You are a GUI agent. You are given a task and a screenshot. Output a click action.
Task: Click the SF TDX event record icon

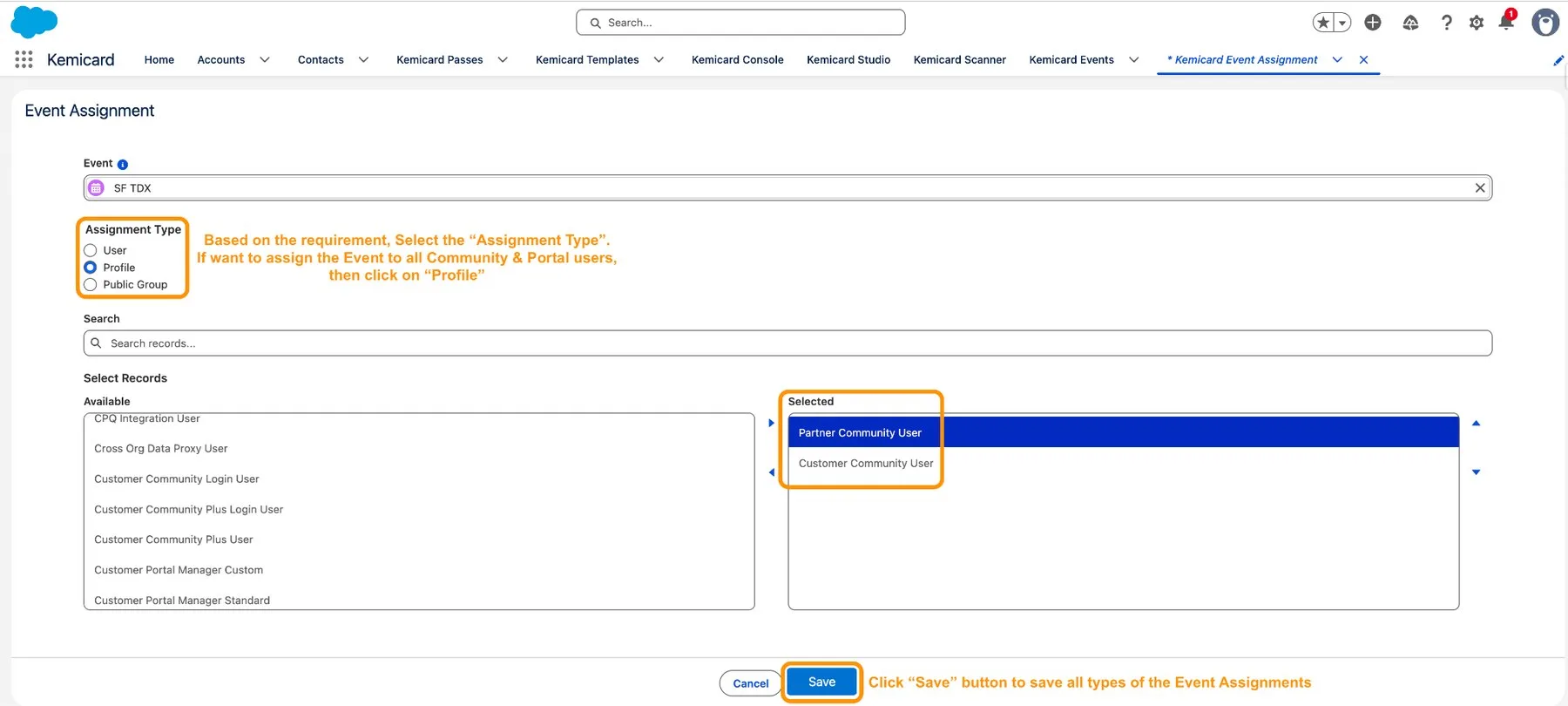[97, 187]
